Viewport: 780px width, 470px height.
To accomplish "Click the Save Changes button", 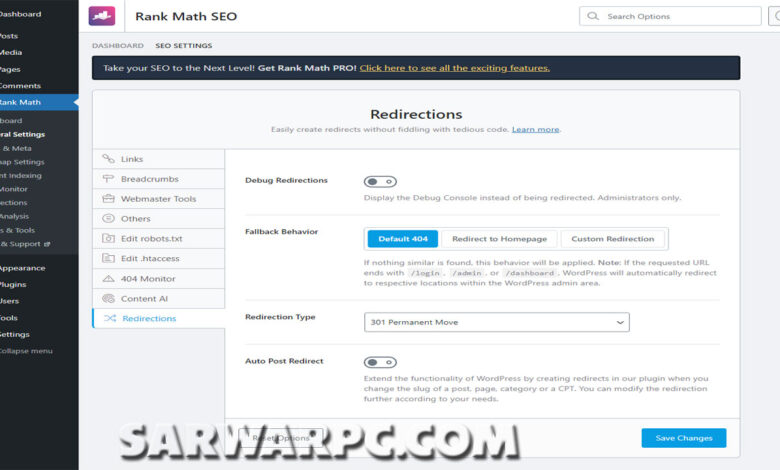I will (x=683, y=438).
